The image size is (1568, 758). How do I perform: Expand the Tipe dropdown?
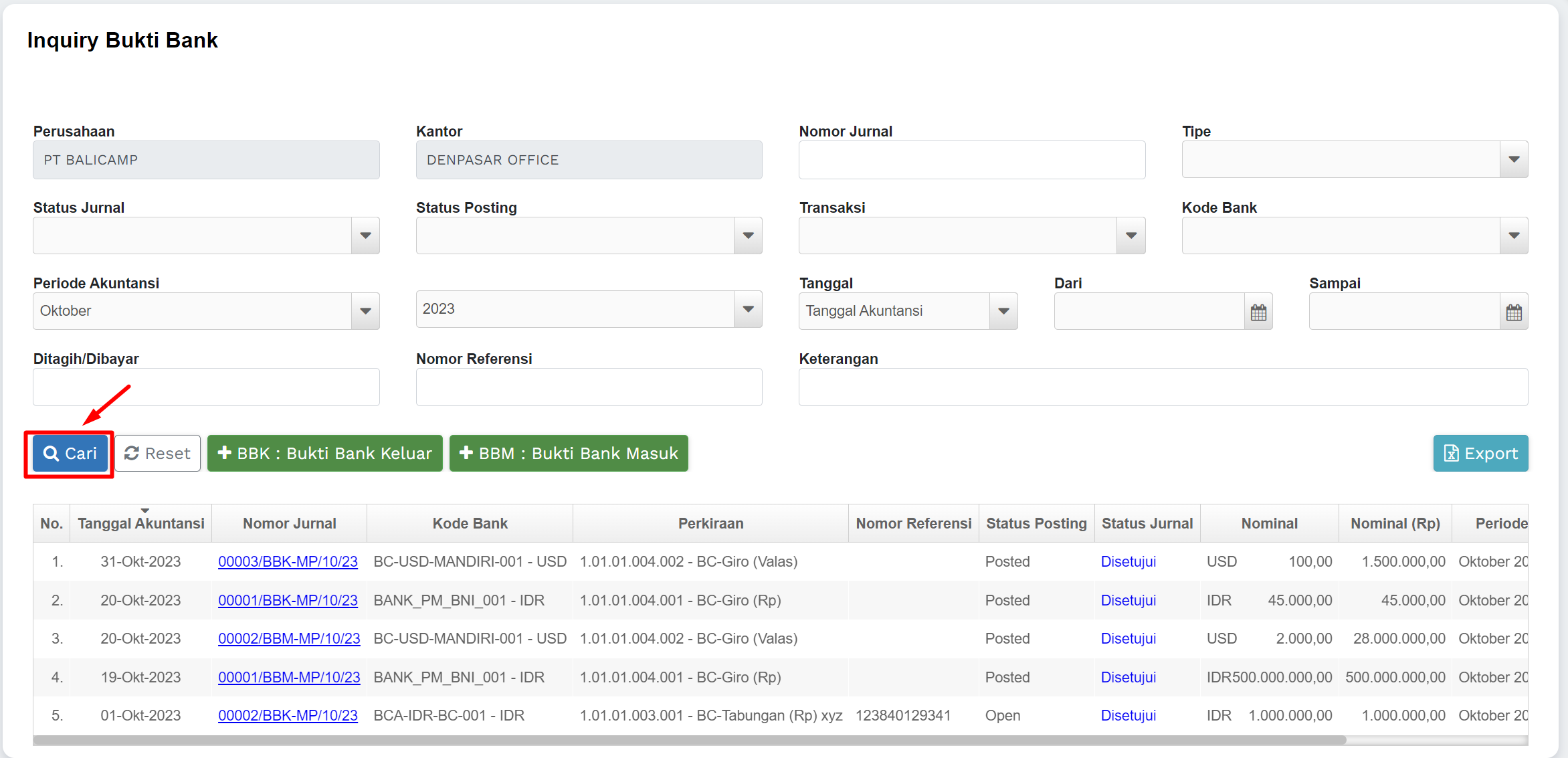(1514, 159)
